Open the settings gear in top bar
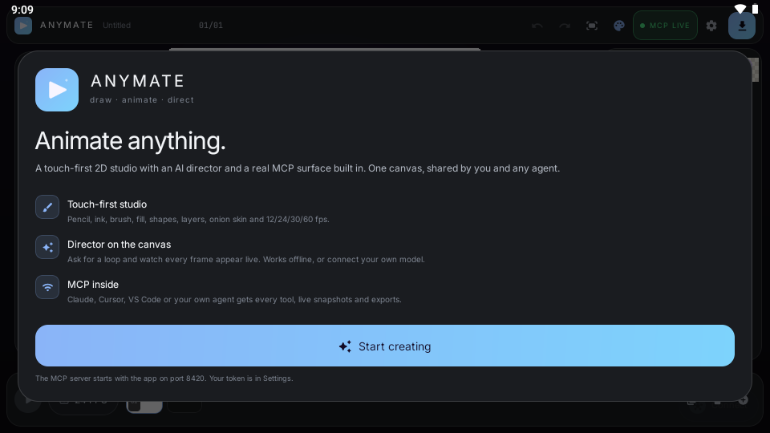This screenshot has width=770, height=433. coord(711,26)
